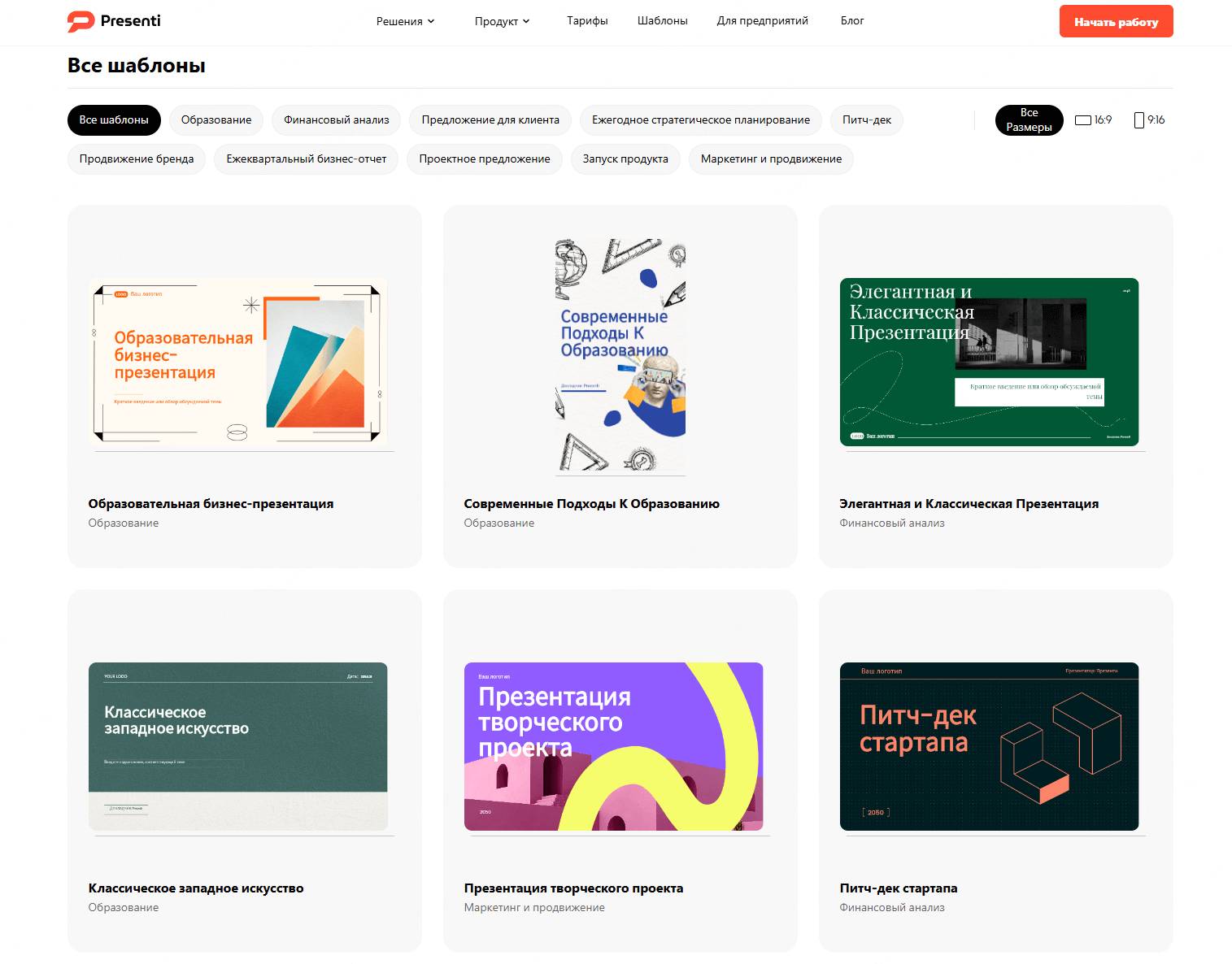Click the «Питч-дек стартапа» title link
Screen dimensions: 1232x964
898,888
